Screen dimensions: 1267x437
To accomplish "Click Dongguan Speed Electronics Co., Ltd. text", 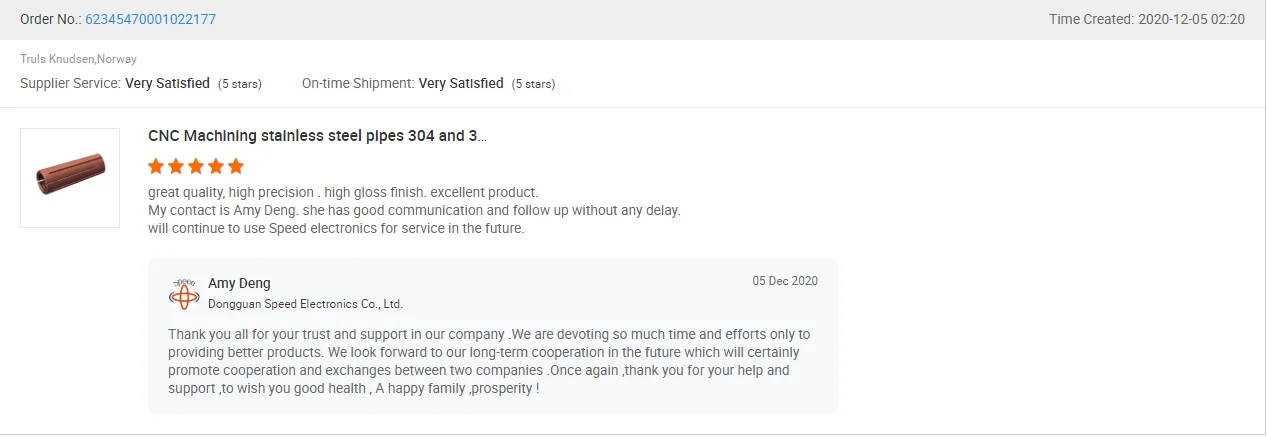I will pyautogui.click(x=305, y=304).
